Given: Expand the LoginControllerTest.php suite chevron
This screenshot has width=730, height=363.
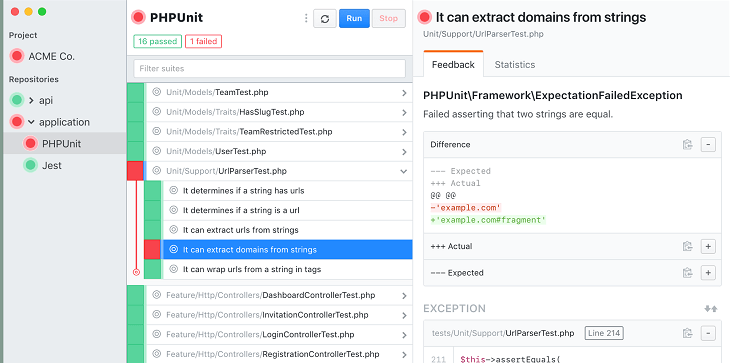Looking at the screenshot, I should pyautogui.click(x=404, y=335).
